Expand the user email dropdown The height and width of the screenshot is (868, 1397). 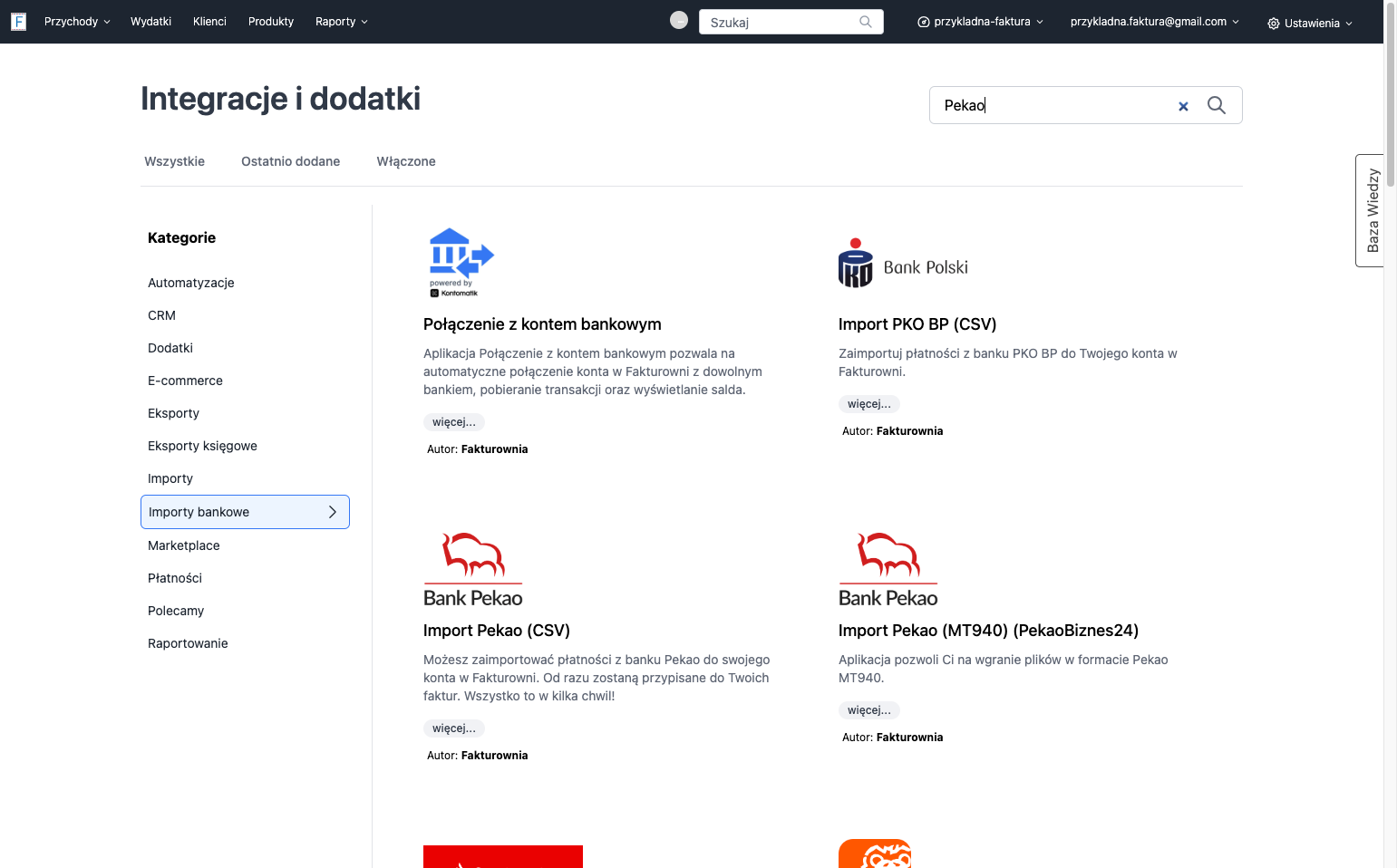click(x=1154, y=22)
